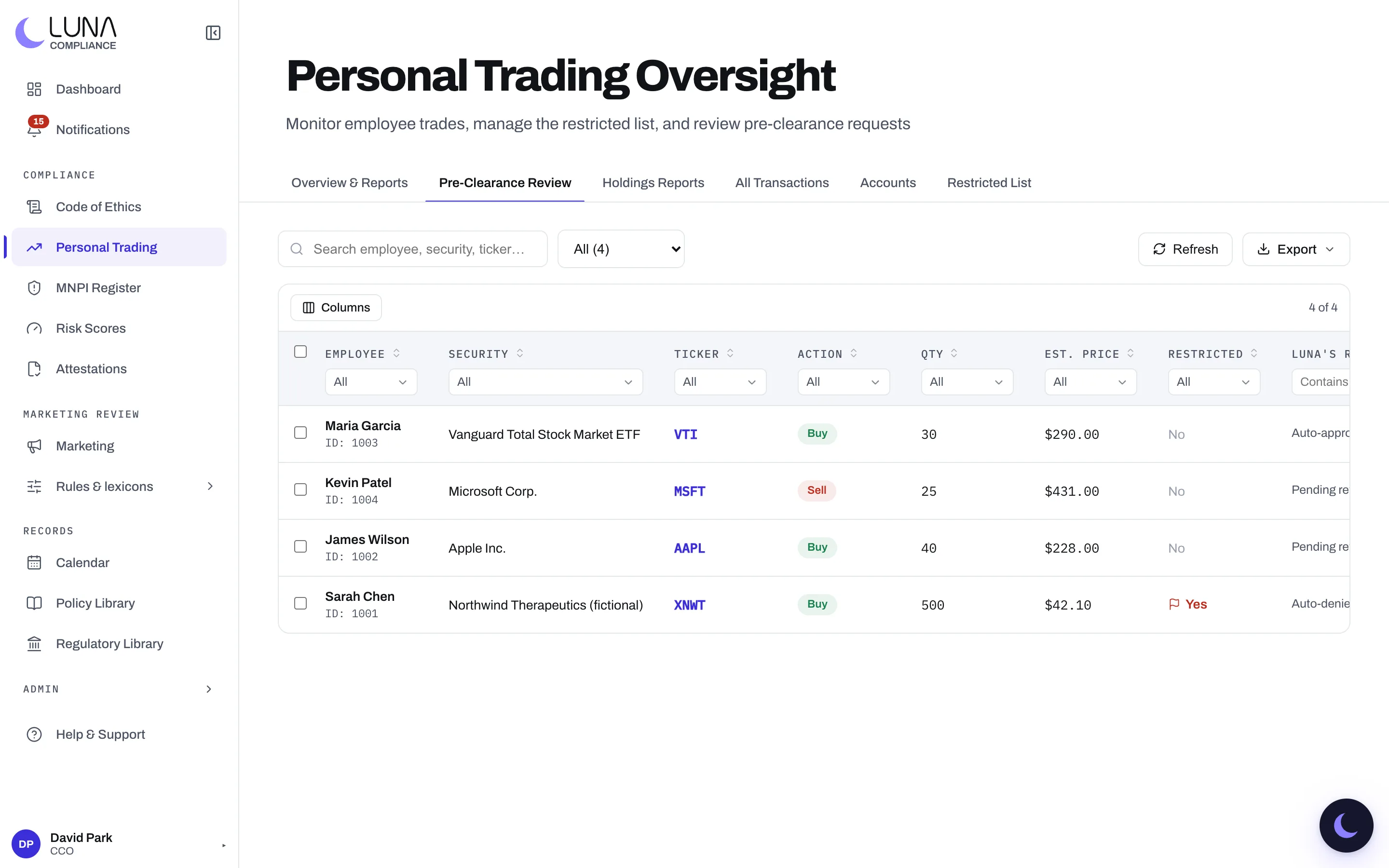Open the Dashboard grid icon
Viewport: 1389px width, 868px height.
(x=34, y=89)
